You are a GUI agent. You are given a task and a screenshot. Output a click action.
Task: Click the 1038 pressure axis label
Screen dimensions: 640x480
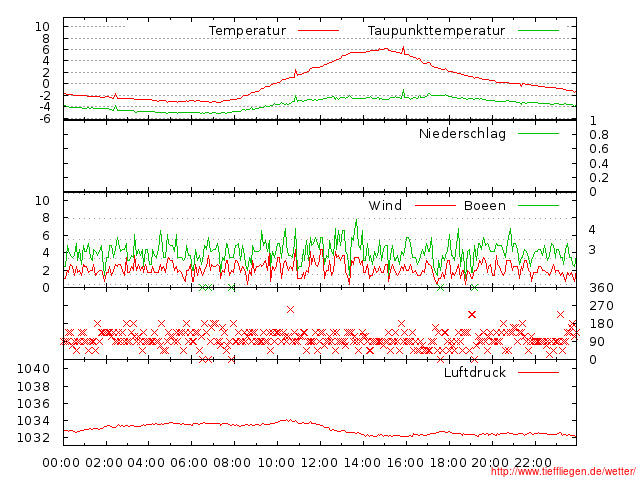(x=33, y=386)
